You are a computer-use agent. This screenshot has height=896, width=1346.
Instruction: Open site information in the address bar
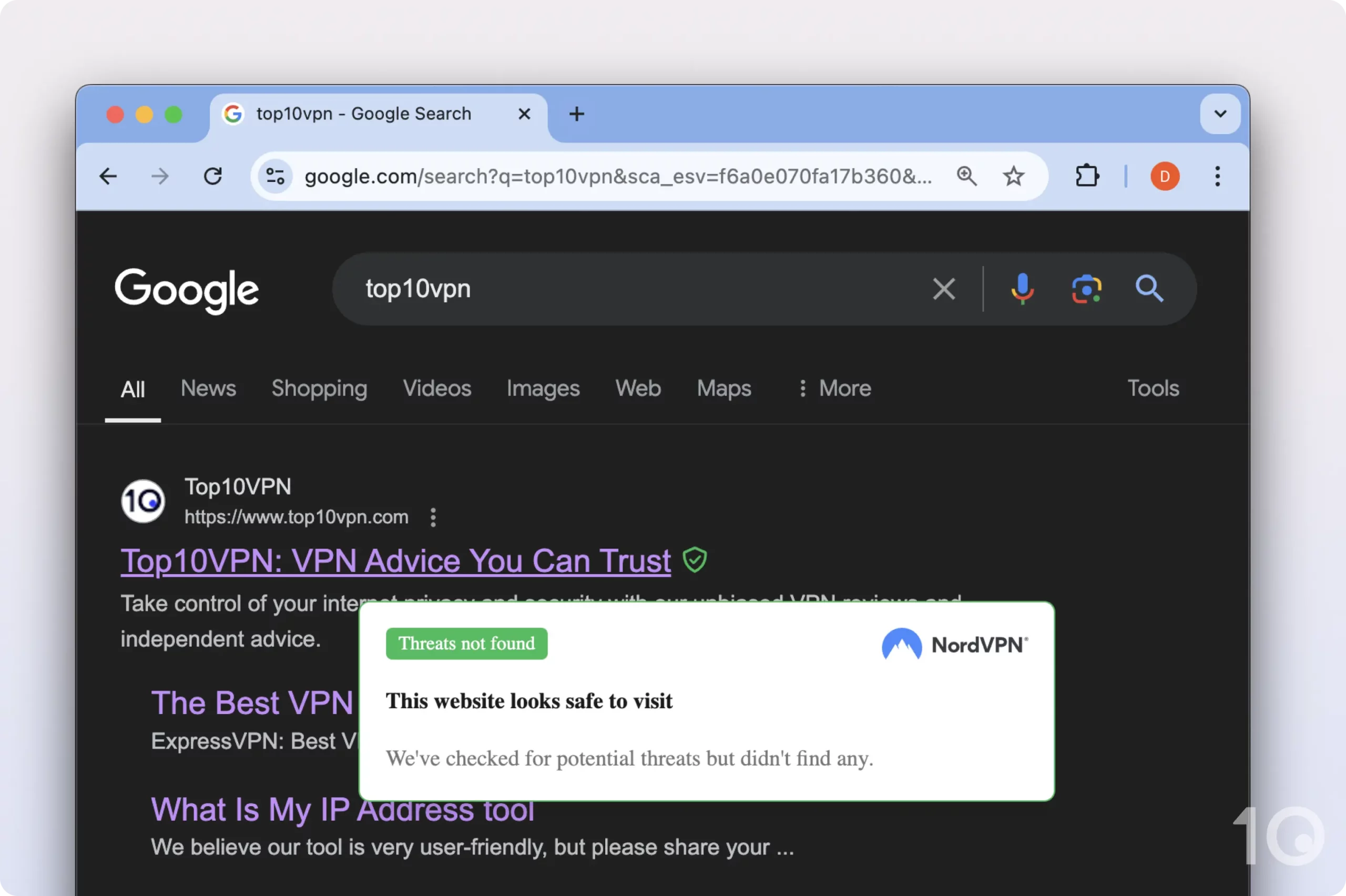click(x=276, y=176)
